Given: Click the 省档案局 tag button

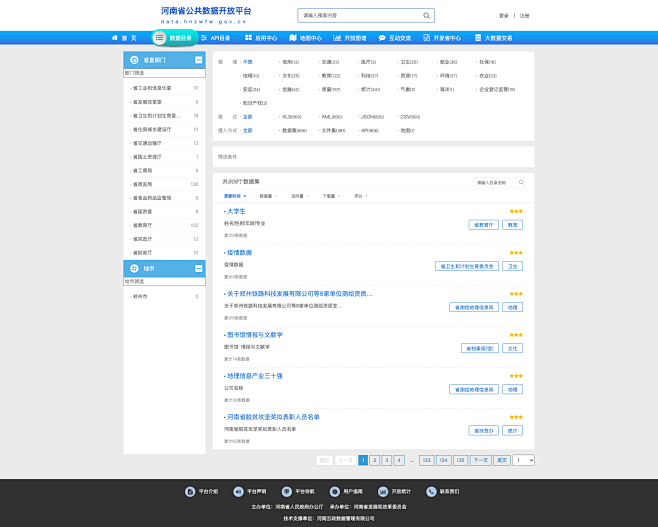Looking at the screenshot, I should (x=480, y=348).
